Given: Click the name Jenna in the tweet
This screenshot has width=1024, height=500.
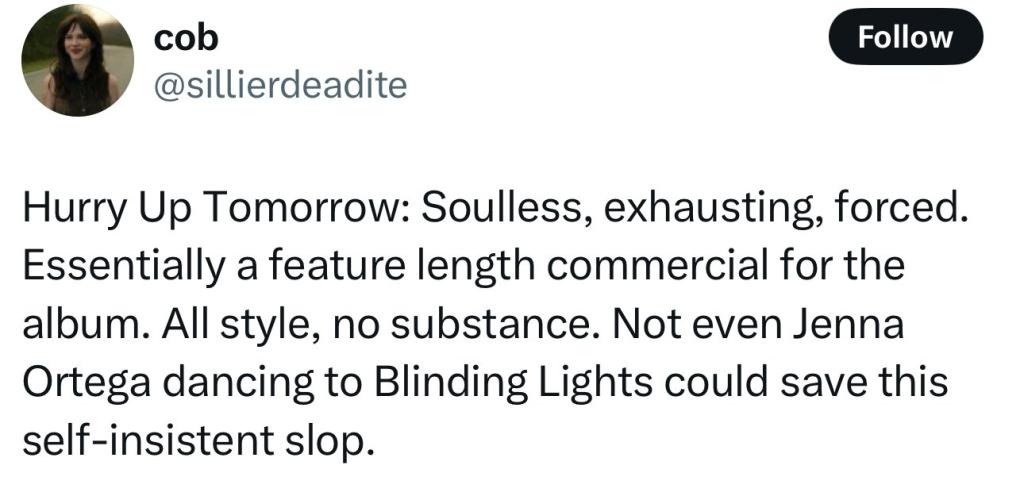Looking at the screenshot, I should pyautogui.click(x=848, y=323).
